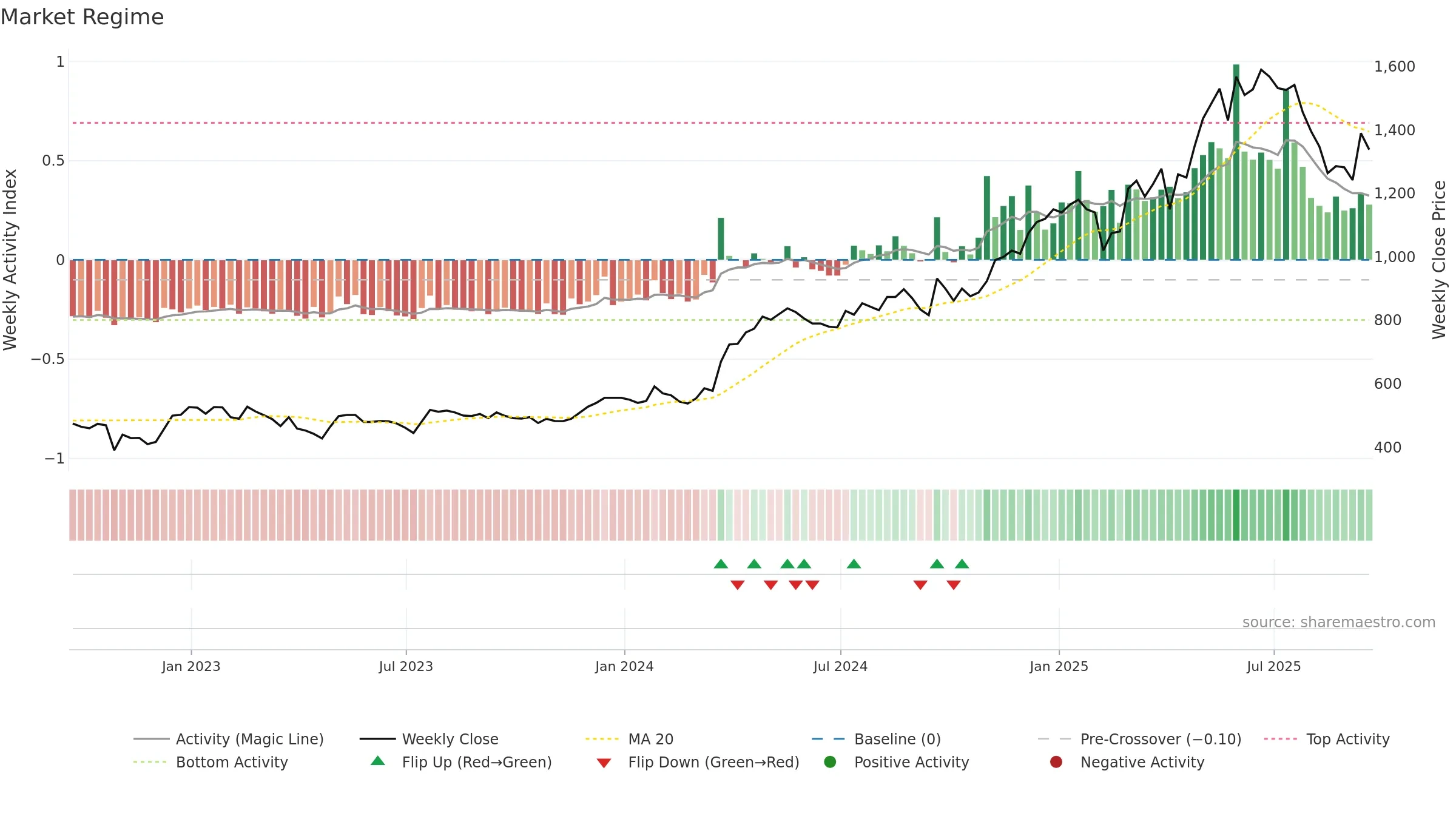Click the 0.5 activity axis tick label

53,161
